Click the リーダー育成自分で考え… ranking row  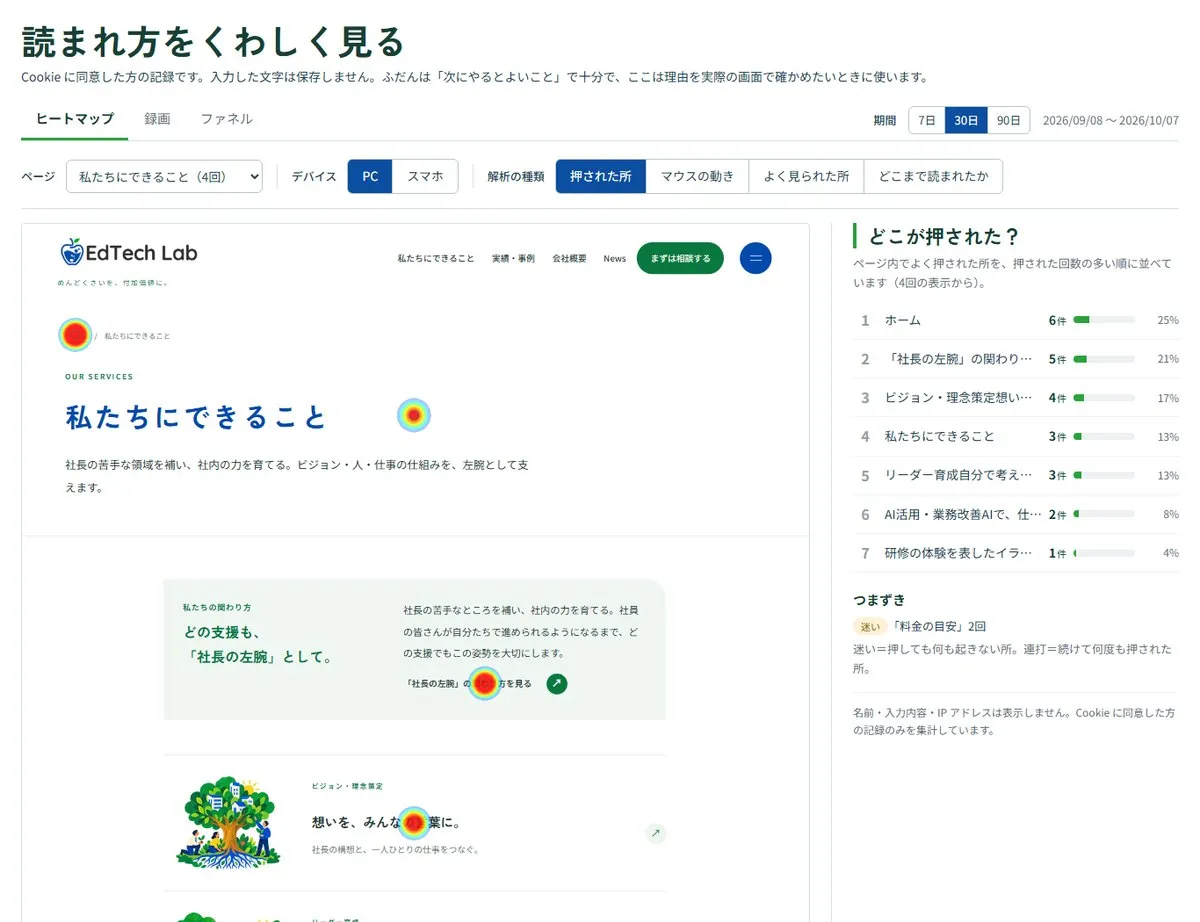coord(1016,475)
